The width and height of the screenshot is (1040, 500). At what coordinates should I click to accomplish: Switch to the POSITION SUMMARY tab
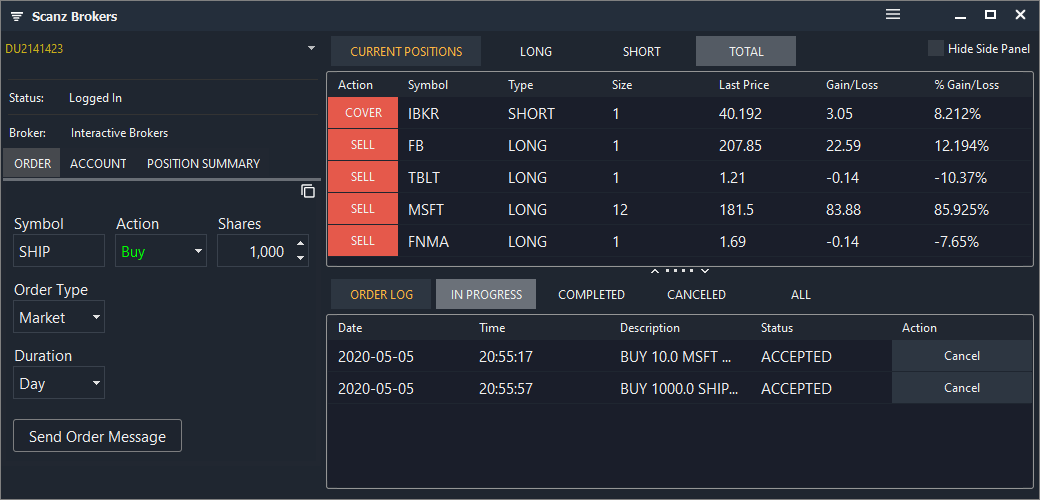coord(204,163)
